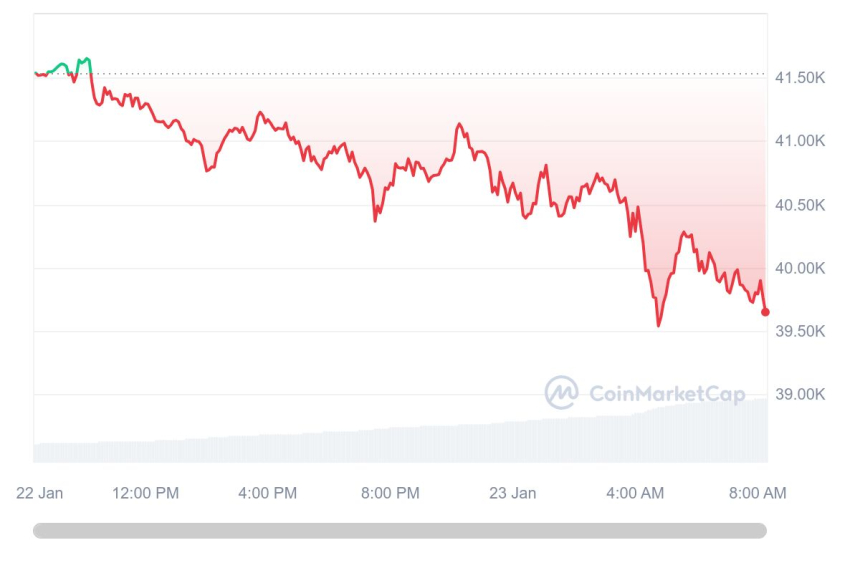
Task: Click the lowest dip of the price line
Action: point(658,324)
